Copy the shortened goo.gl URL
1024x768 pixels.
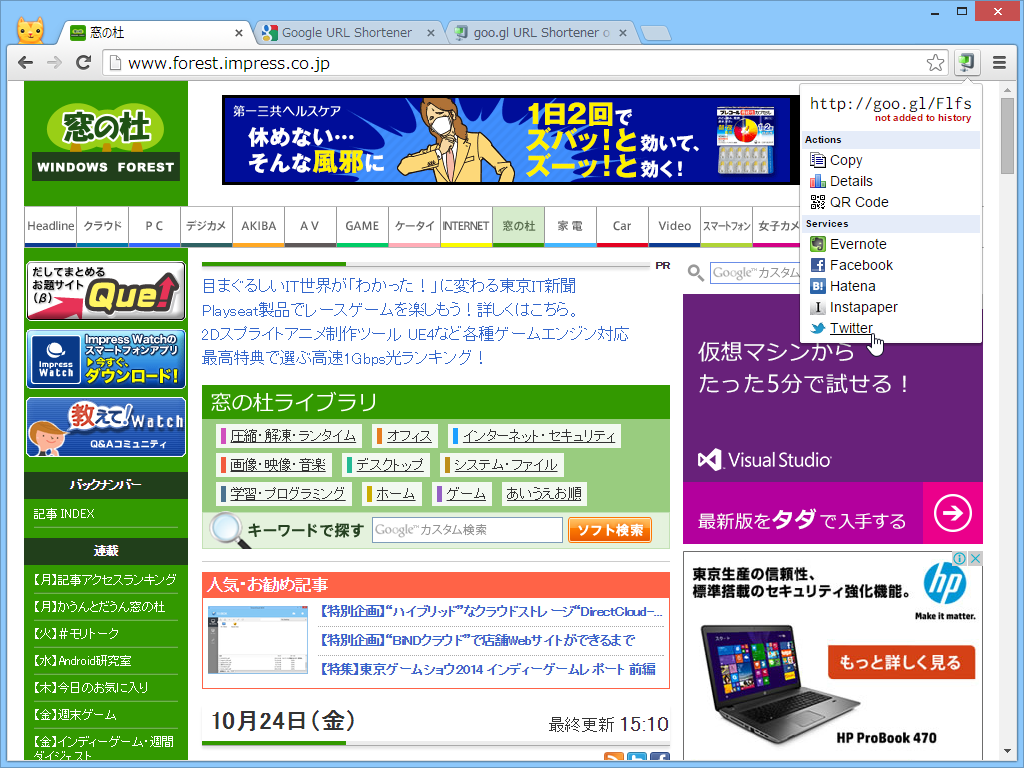(845, 160)
